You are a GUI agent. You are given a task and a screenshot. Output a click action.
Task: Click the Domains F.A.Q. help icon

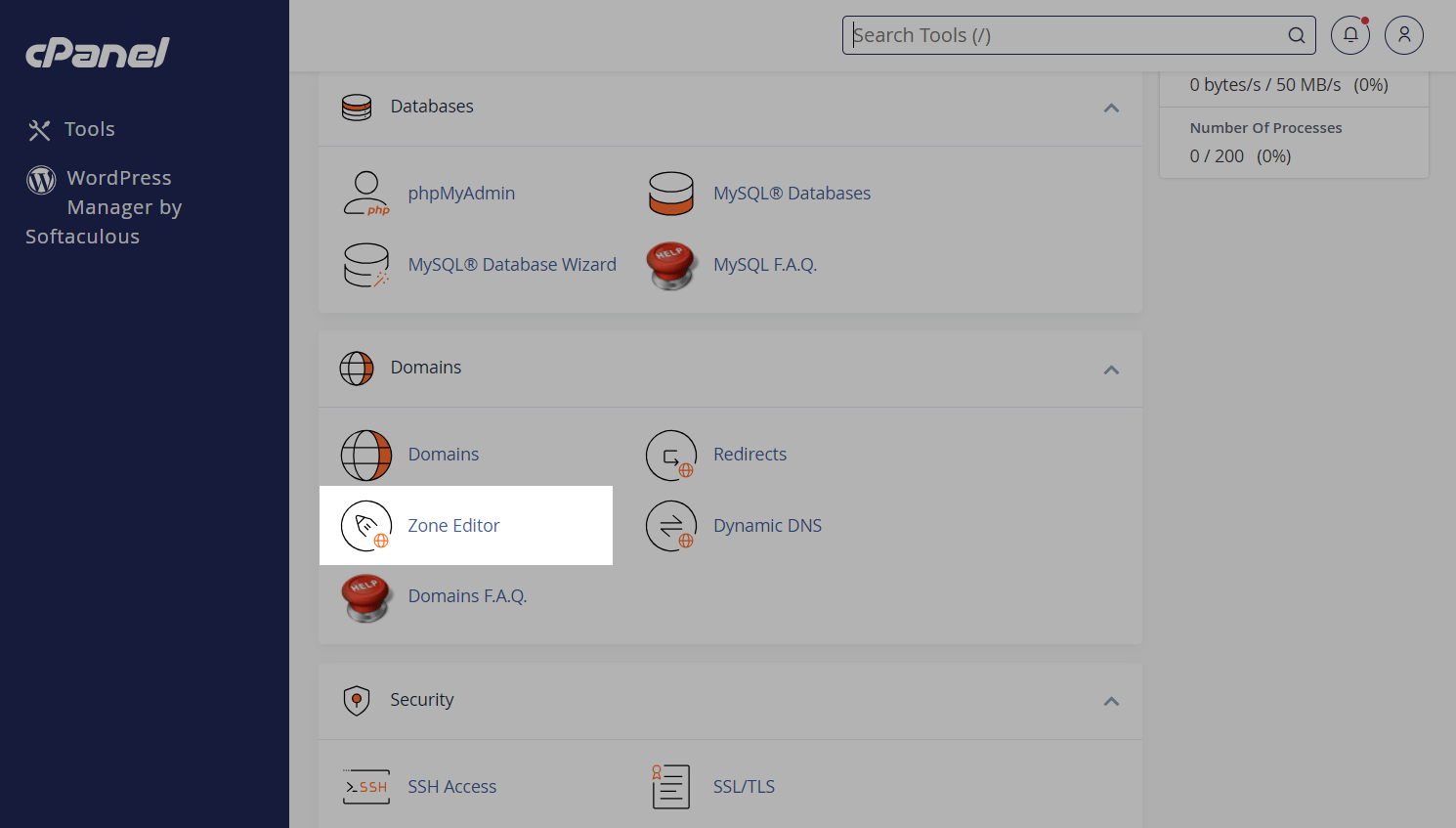click(x=366, y=597)
